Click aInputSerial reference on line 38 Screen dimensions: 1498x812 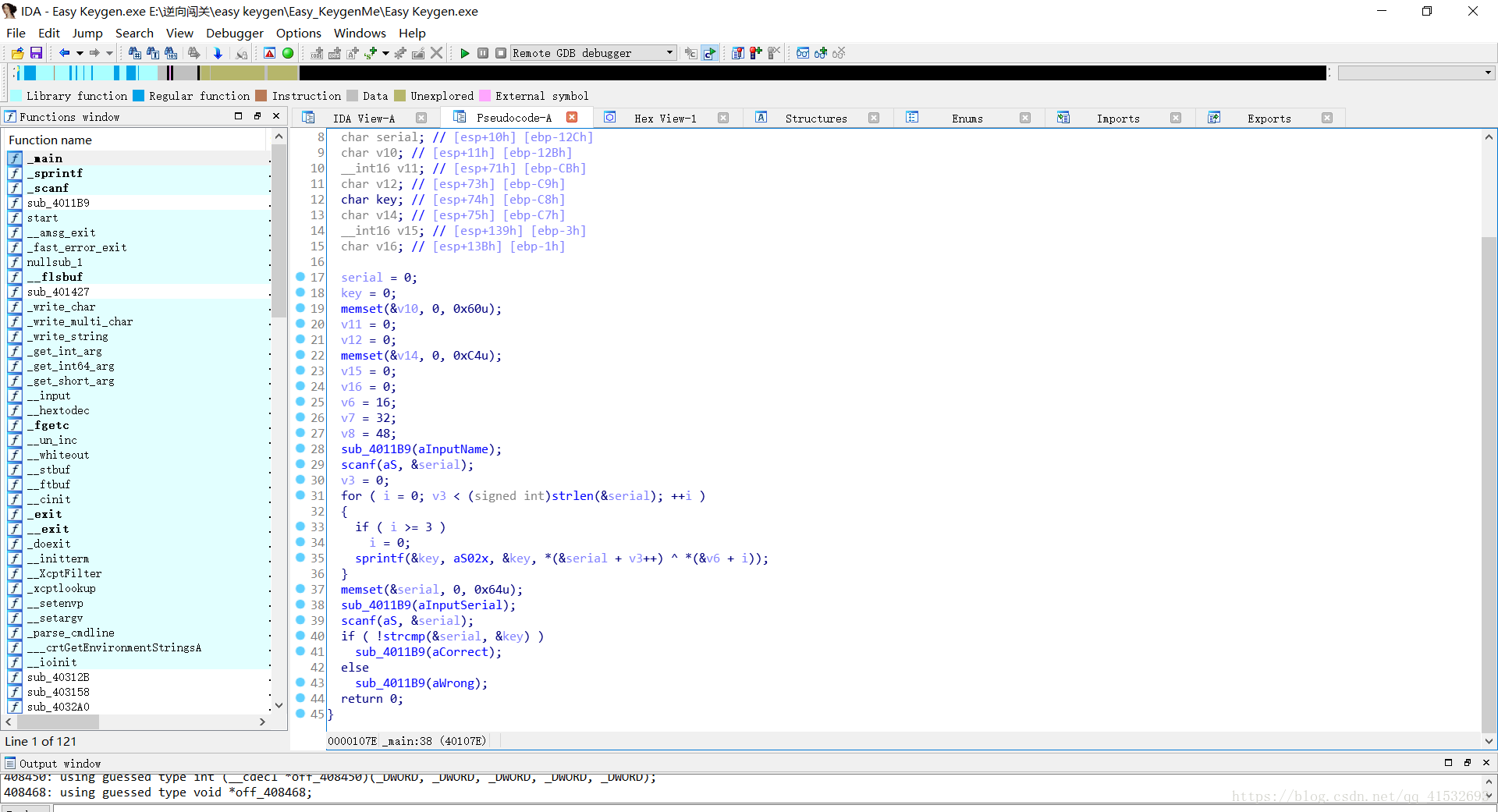460,605
